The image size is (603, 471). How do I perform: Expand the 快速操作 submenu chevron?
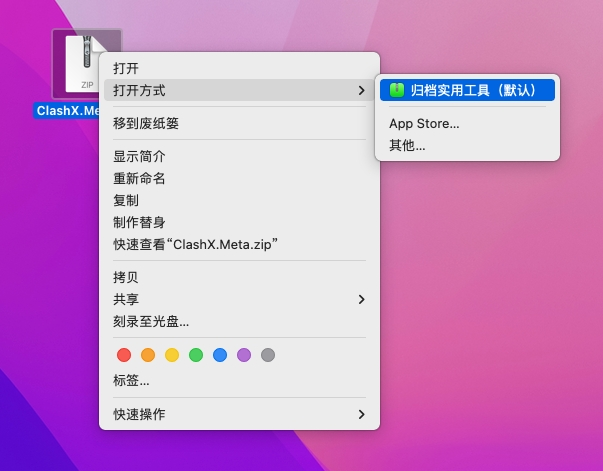[361, 414]
